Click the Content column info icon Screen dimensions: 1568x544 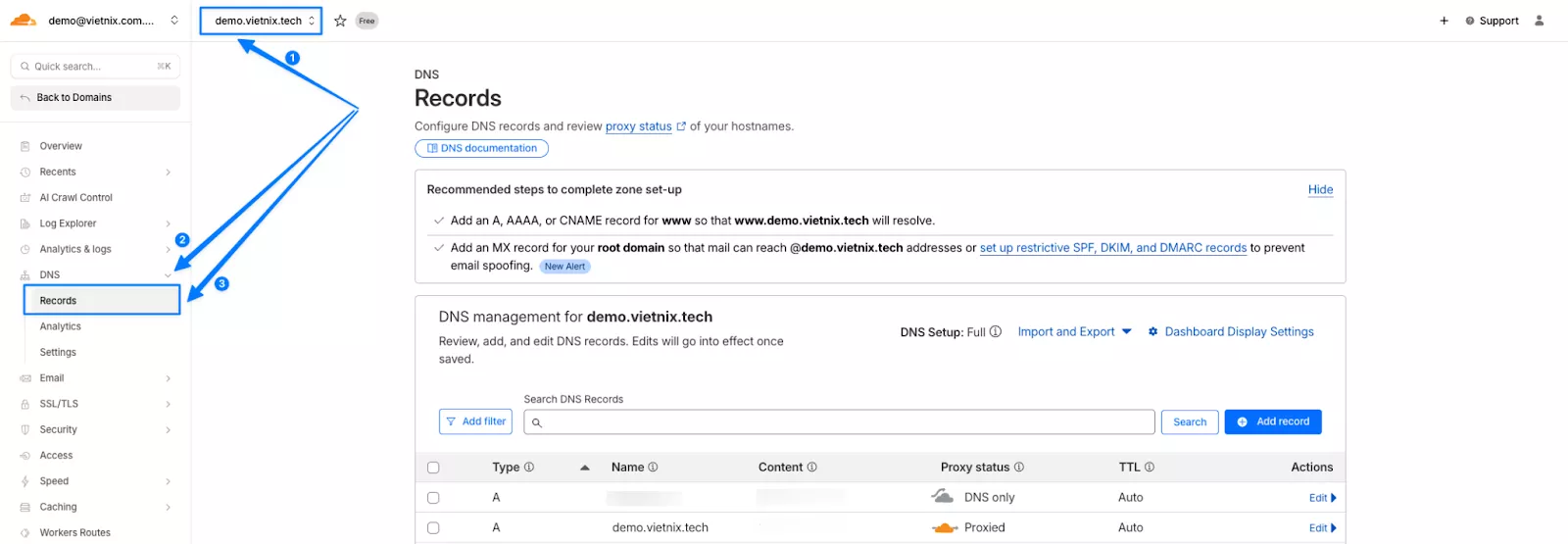coord(811,468)
